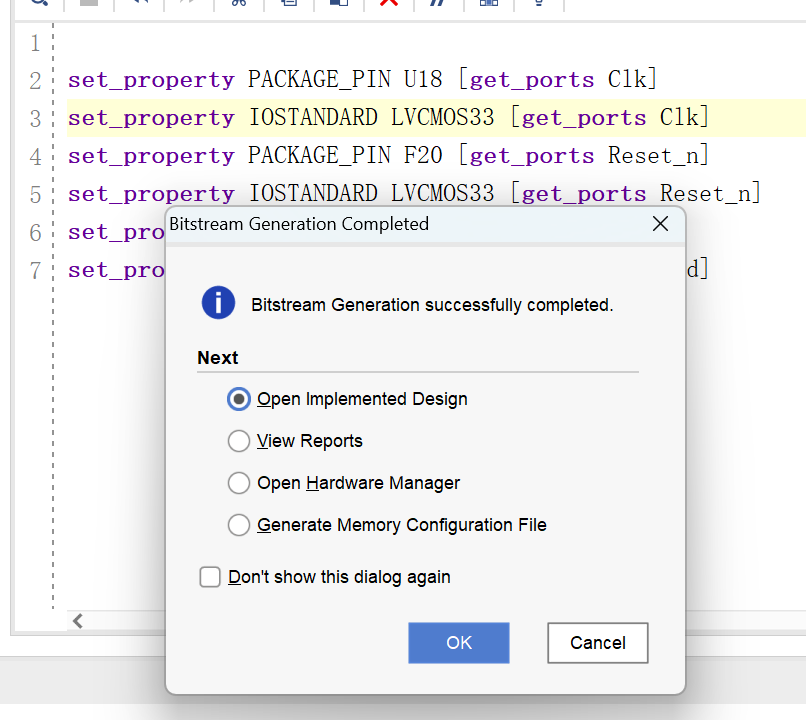The height and width of the screenshot is (720, 806).
Task: Toggle line comments with the // icon
Action: click(437, 2)
